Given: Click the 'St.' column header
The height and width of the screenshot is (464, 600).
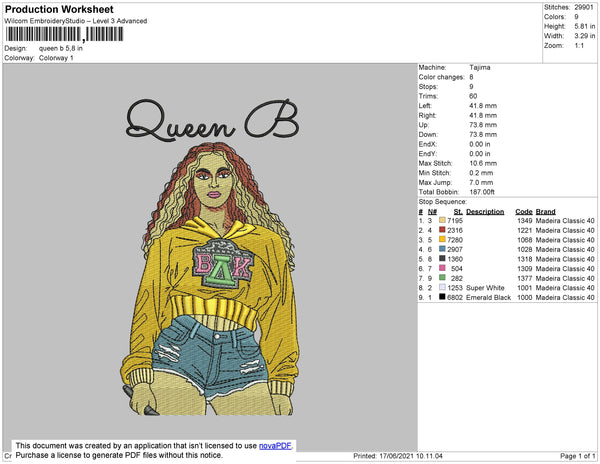Looking at the screenshot, I should click(458, 212).
